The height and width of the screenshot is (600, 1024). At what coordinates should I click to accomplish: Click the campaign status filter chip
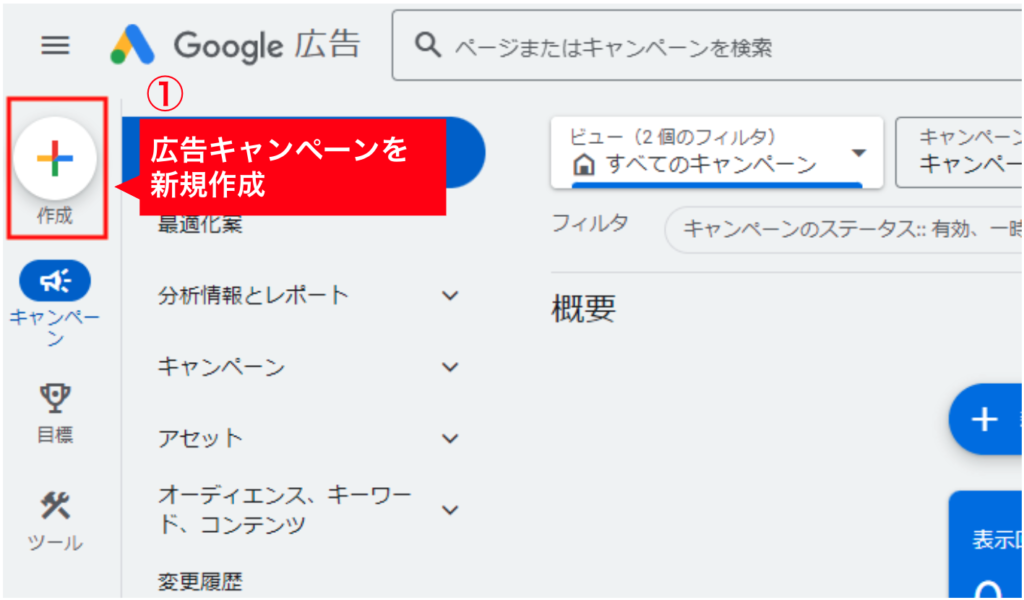click(x=845, y=229)
